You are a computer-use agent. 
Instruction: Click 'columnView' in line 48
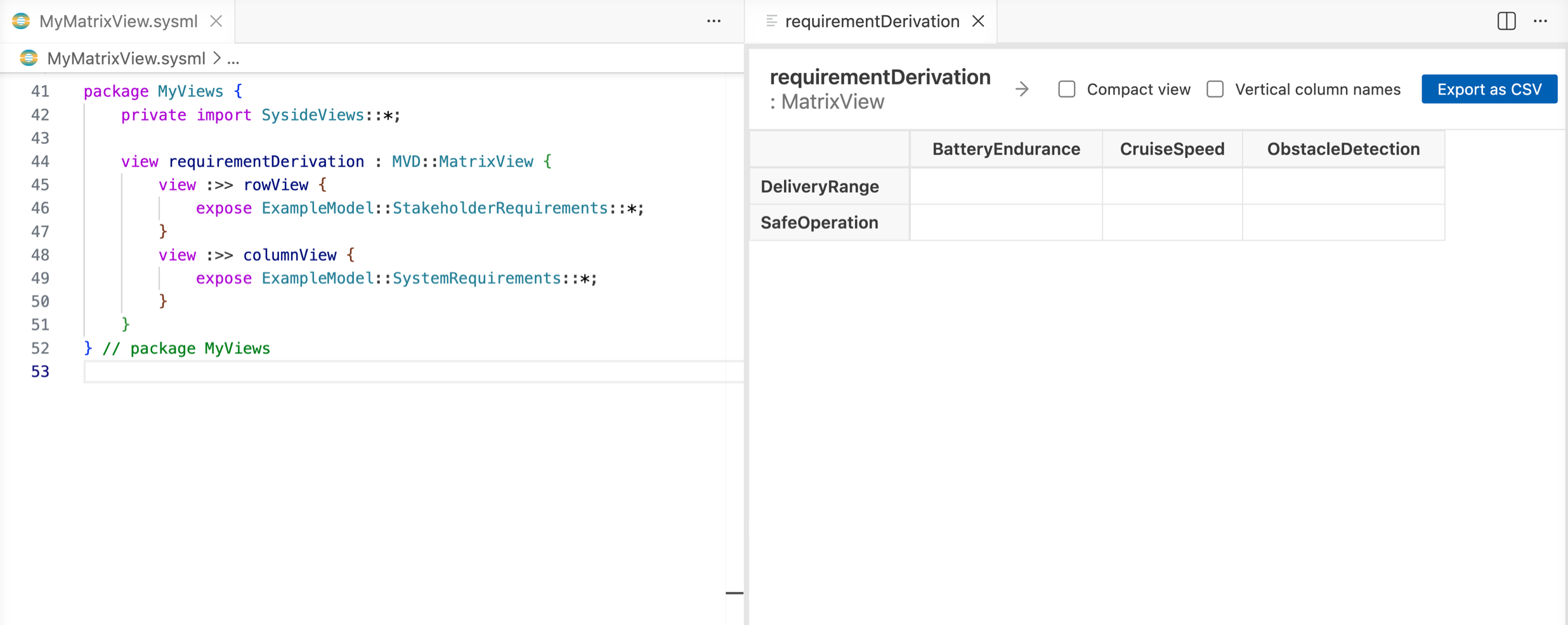pyautogui.click(x=290, y=255)
